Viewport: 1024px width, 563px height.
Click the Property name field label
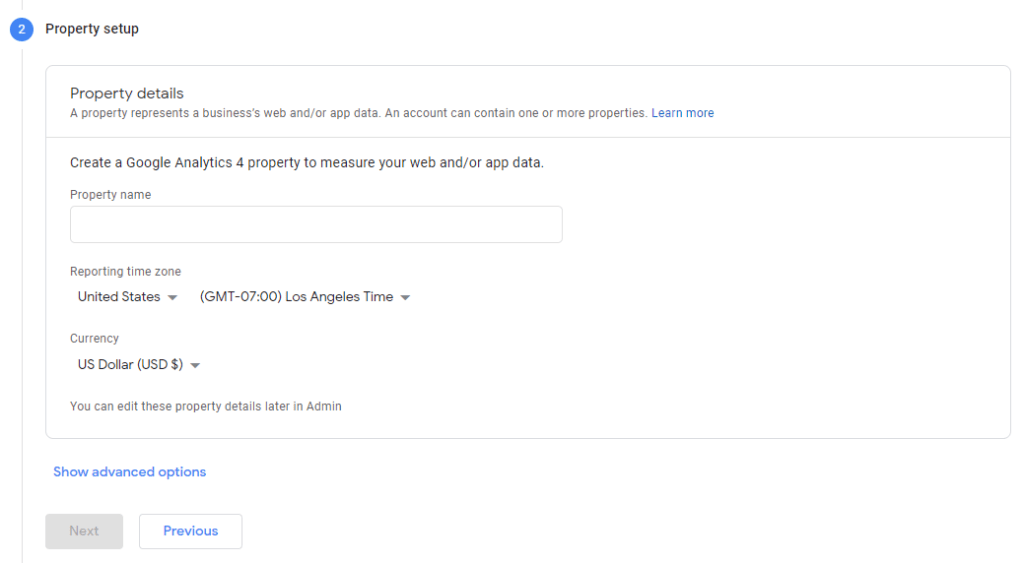110,195
